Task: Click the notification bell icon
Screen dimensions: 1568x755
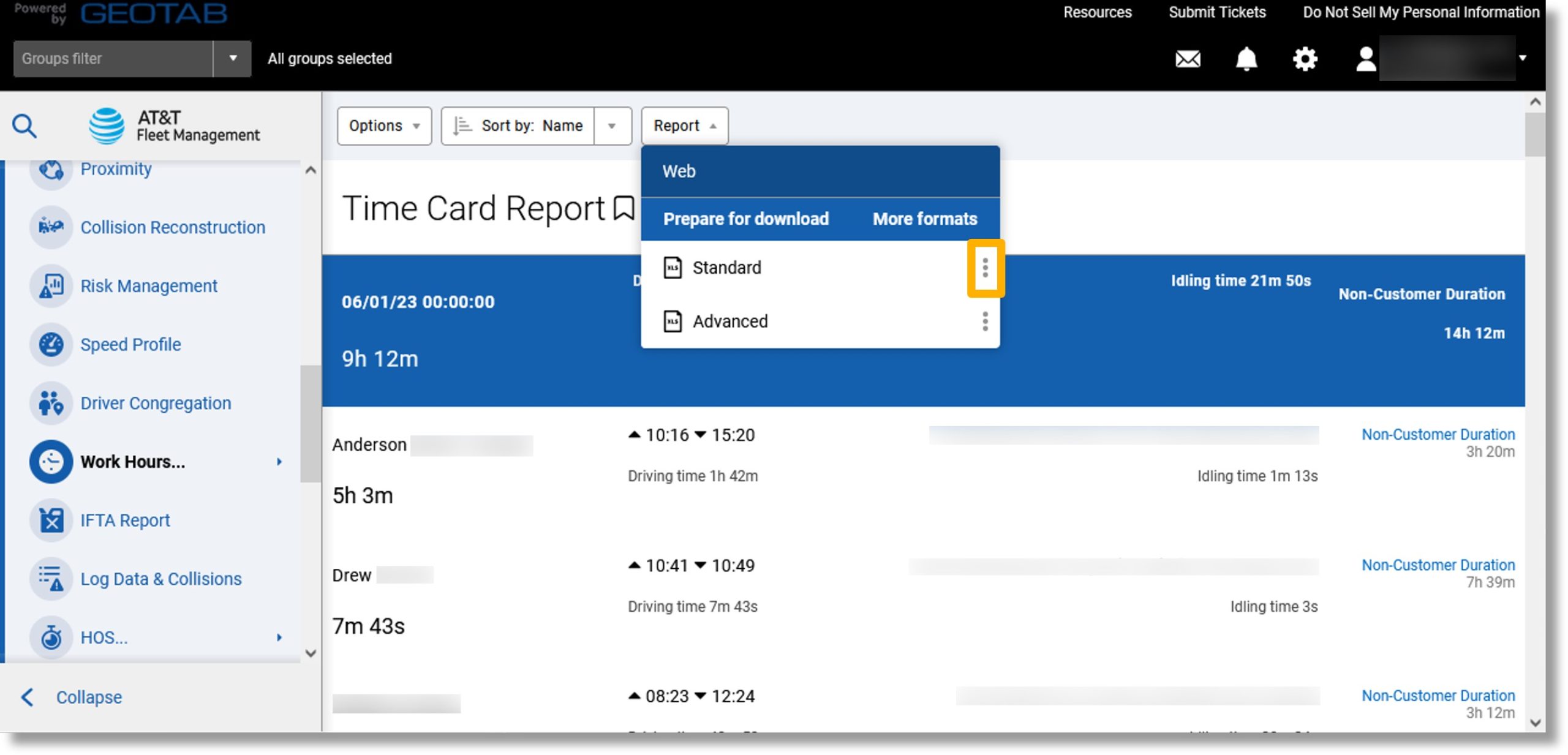Action: click(x=1247, y=58)
